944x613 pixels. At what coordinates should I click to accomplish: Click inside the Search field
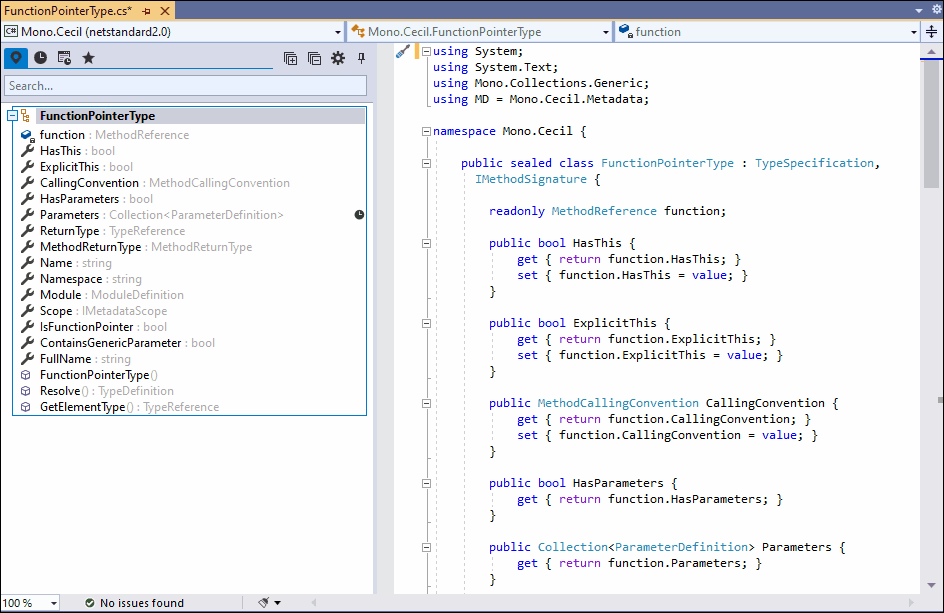tap(185, 85)
